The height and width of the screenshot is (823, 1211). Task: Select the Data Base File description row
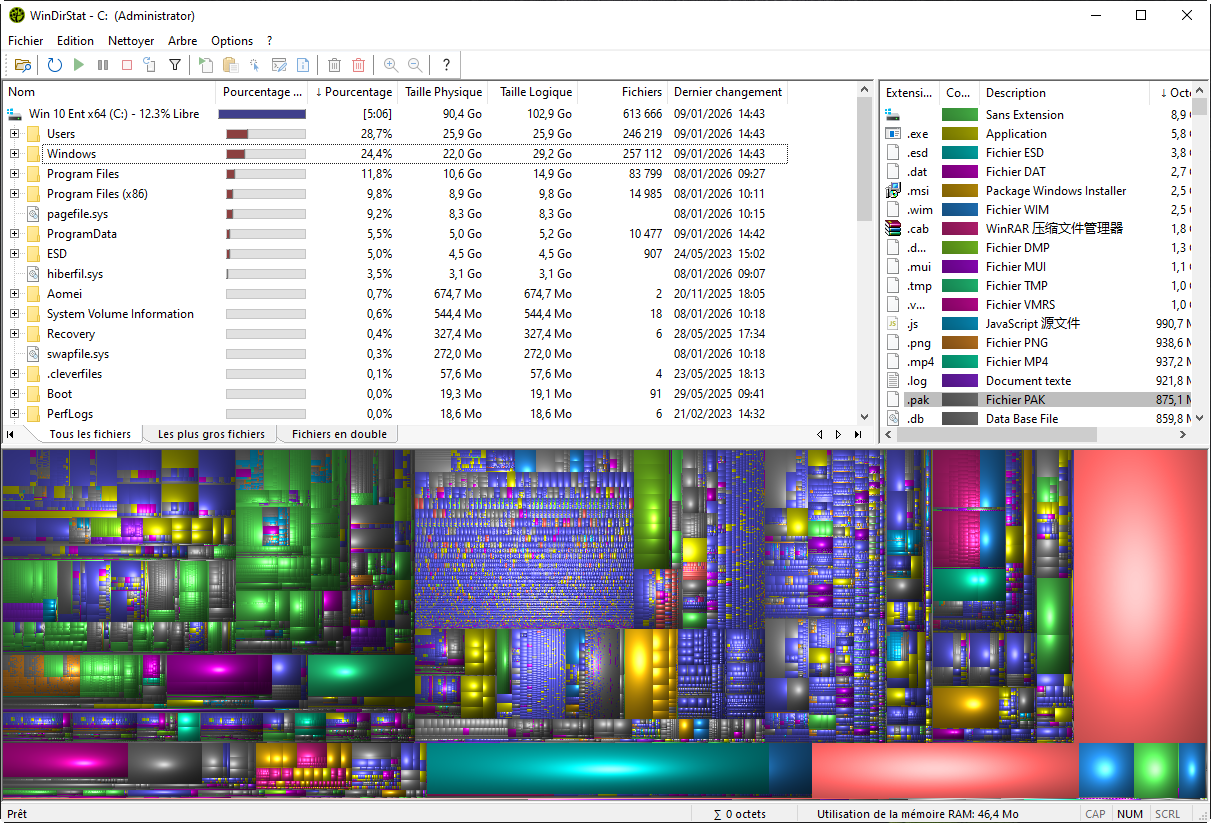1022,419
